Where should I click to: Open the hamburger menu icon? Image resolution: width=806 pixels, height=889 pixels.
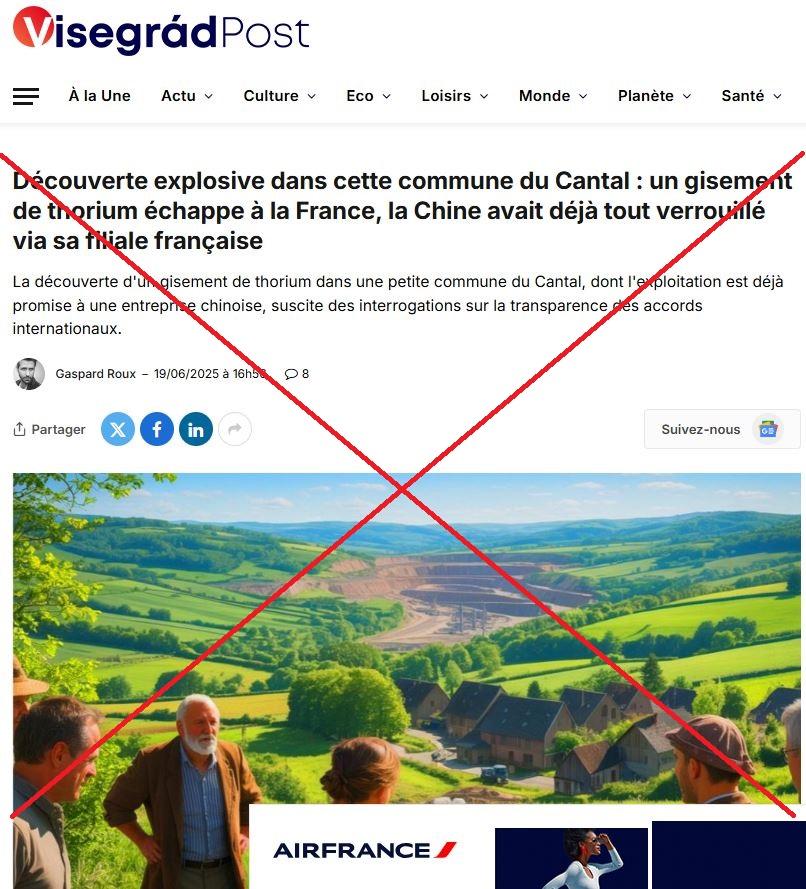click(26, 96)
